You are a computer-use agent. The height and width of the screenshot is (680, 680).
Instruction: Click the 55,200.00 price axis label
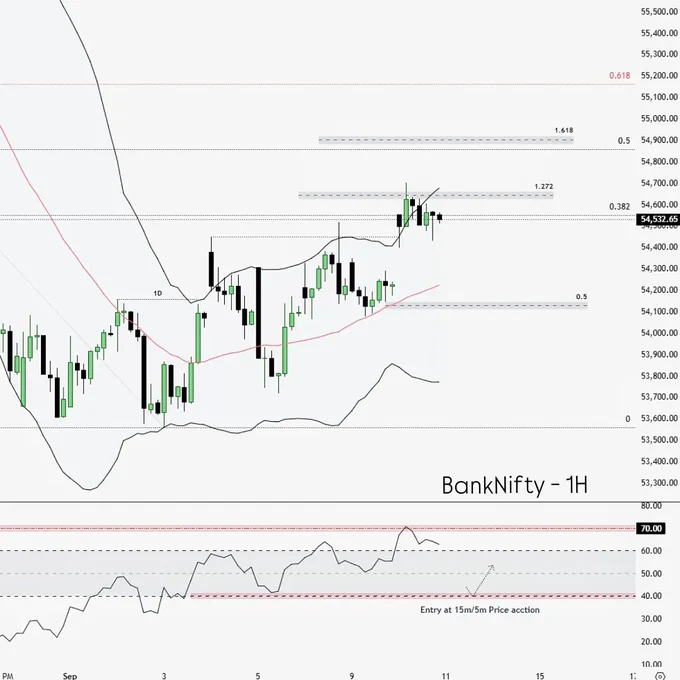[x=659, y=75]
